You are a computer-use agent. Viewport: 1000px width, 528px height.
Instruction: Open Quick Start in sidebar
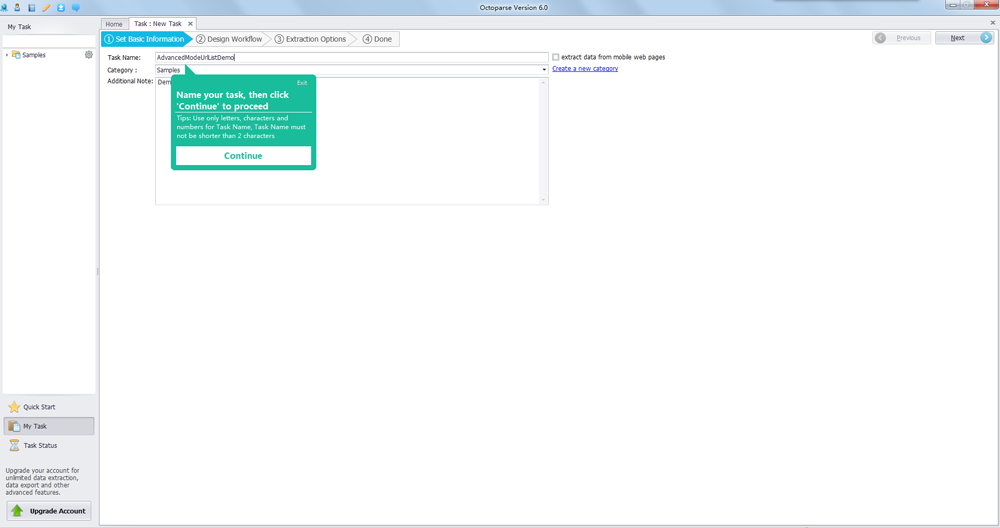pos(39,407)
